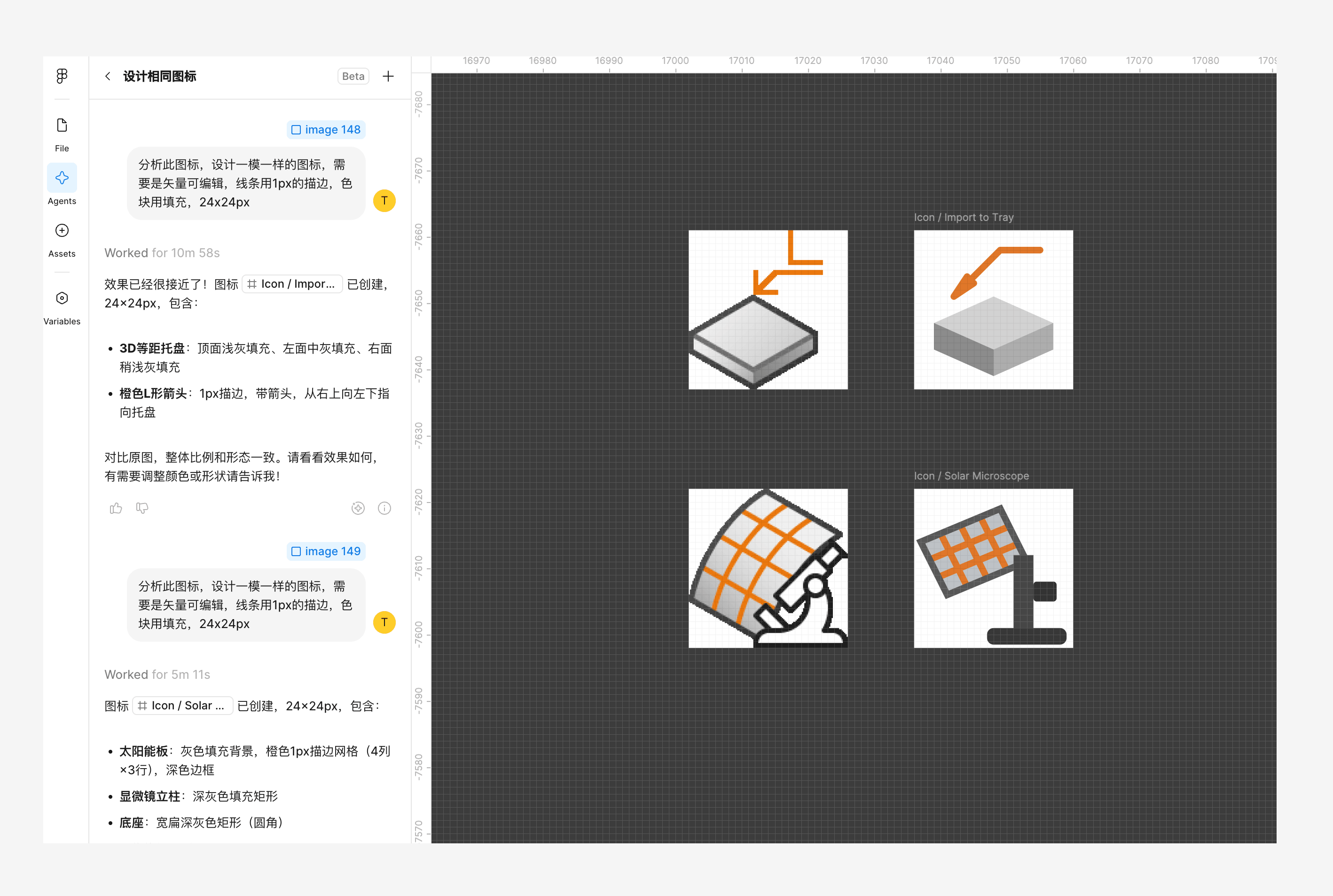
Task: Click the -7640 mark on vertical ruler
Action: pyautogui.click(x=419, y=369)
